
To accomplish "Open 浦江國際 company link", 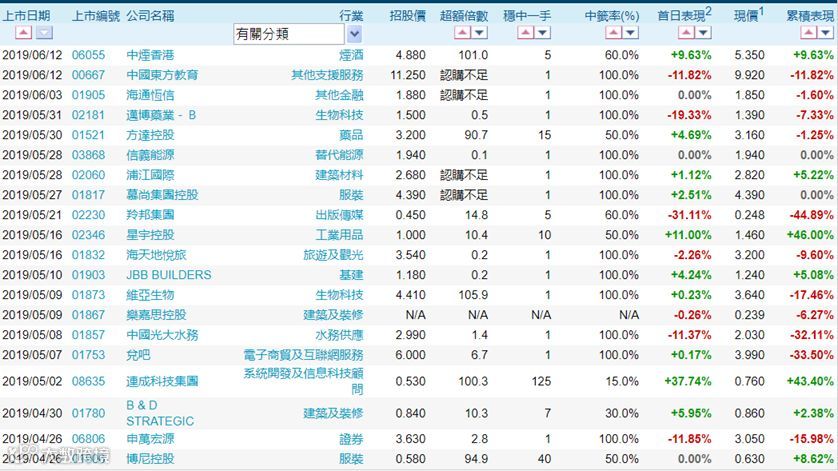I will [x=150, y=175].
